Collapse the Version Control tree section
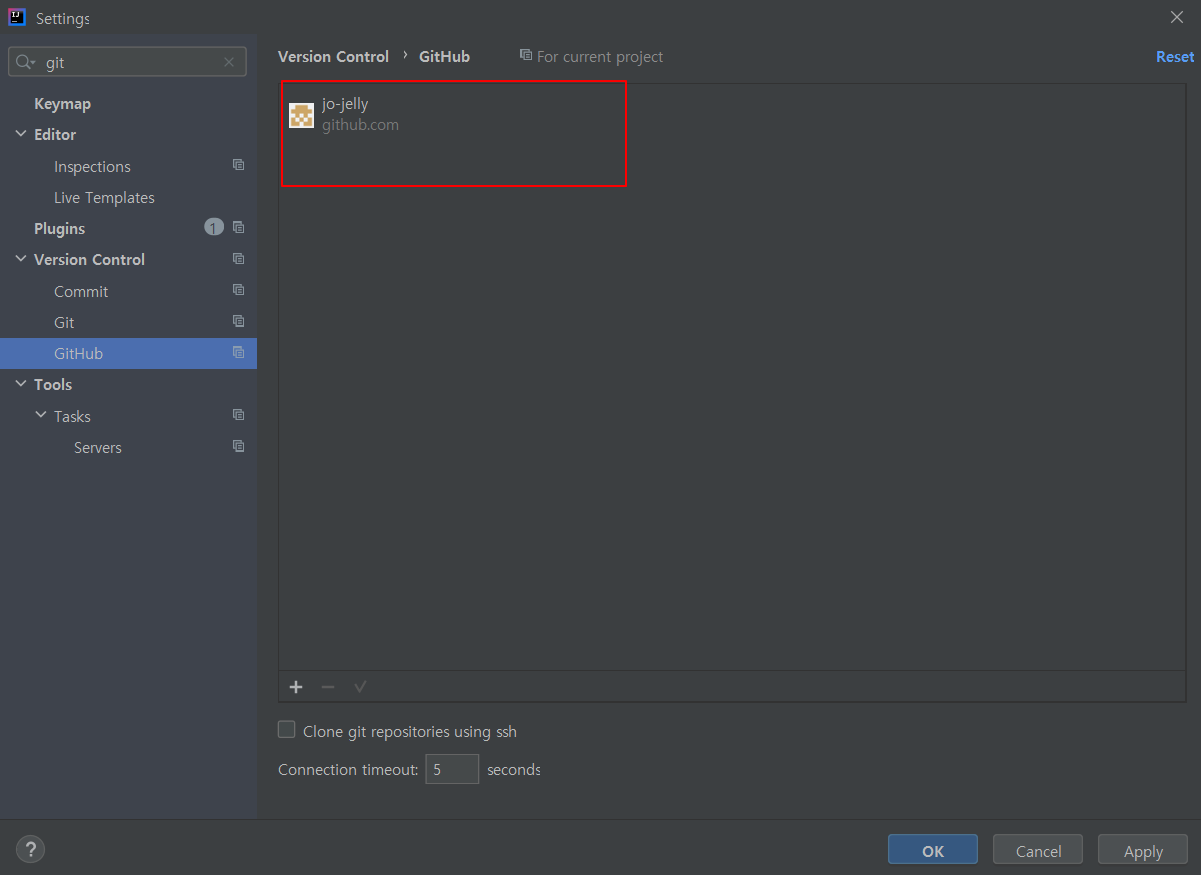The width and height of the screenshot is (1201, 875). coord(21,259)
